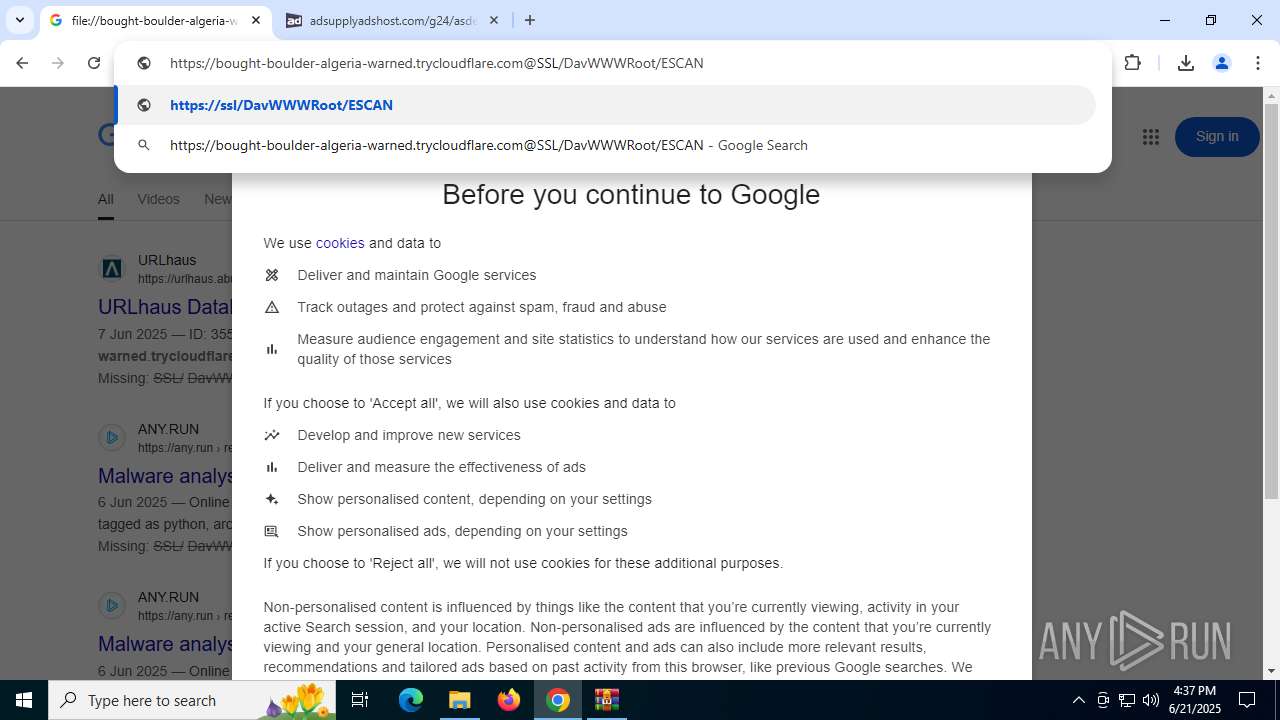1280x720 pixels.
Task: Open the Downloads icon in toolbar
Action: pyautogui.click(x=1185, y=63)
